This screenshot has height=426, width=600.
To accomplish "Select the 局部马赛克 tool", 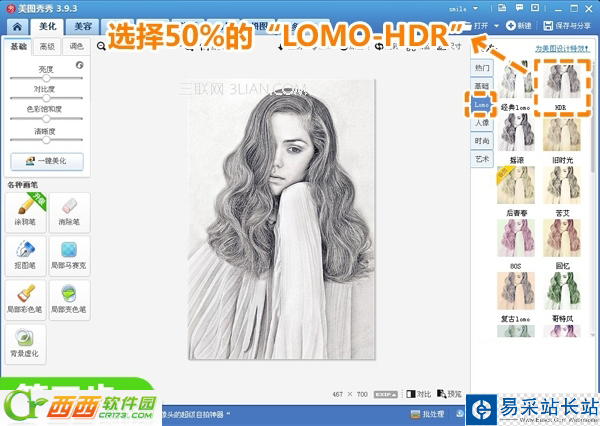I will pyautogui.click(x=69, y=256).
